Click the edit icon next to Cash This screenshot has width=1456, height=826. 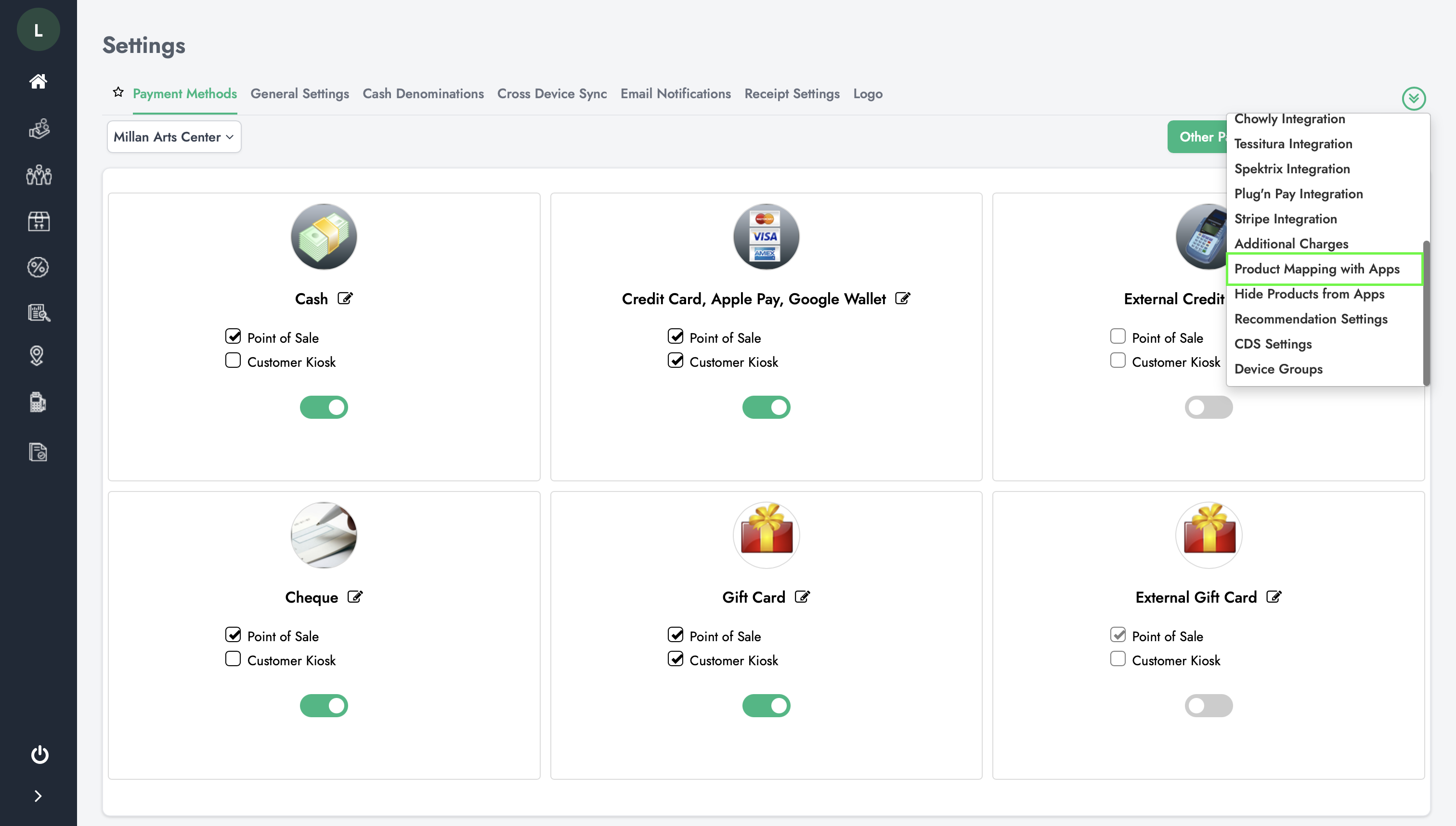345,298
